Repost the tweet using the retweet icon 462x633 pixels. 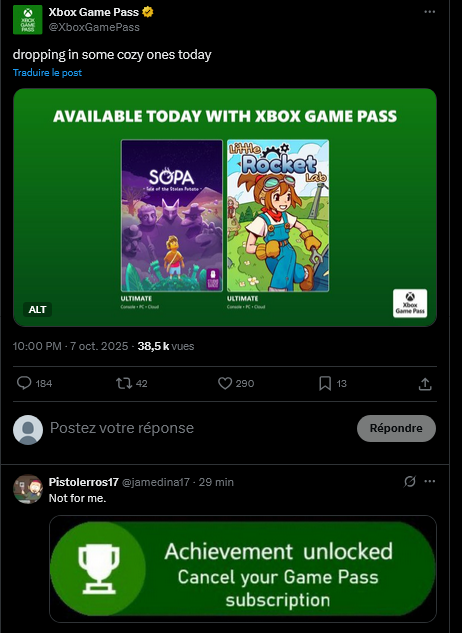click(x=124, y=383)
